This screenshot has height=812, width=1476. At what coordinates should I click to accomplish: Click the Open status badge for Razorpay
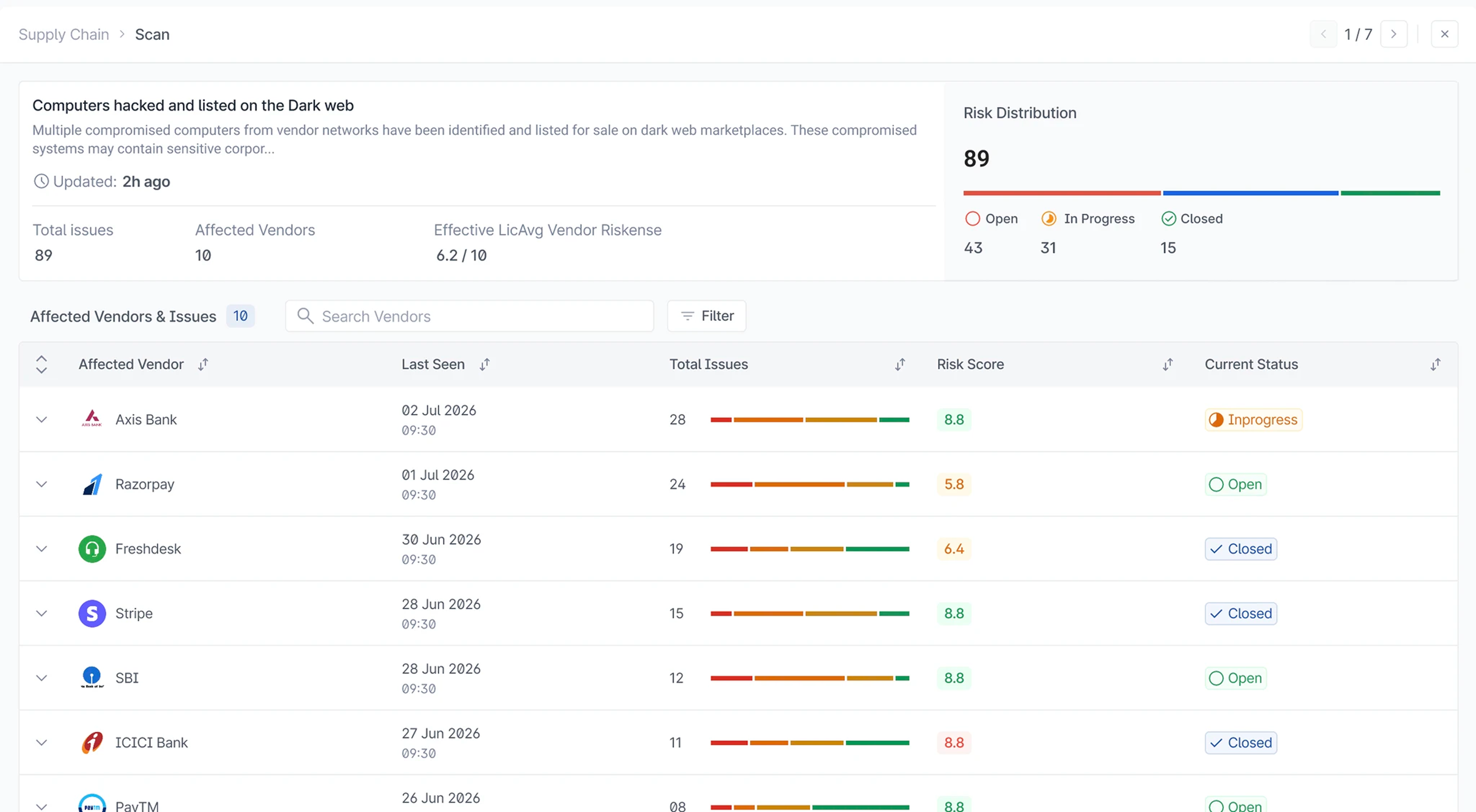pos(1235,484)
